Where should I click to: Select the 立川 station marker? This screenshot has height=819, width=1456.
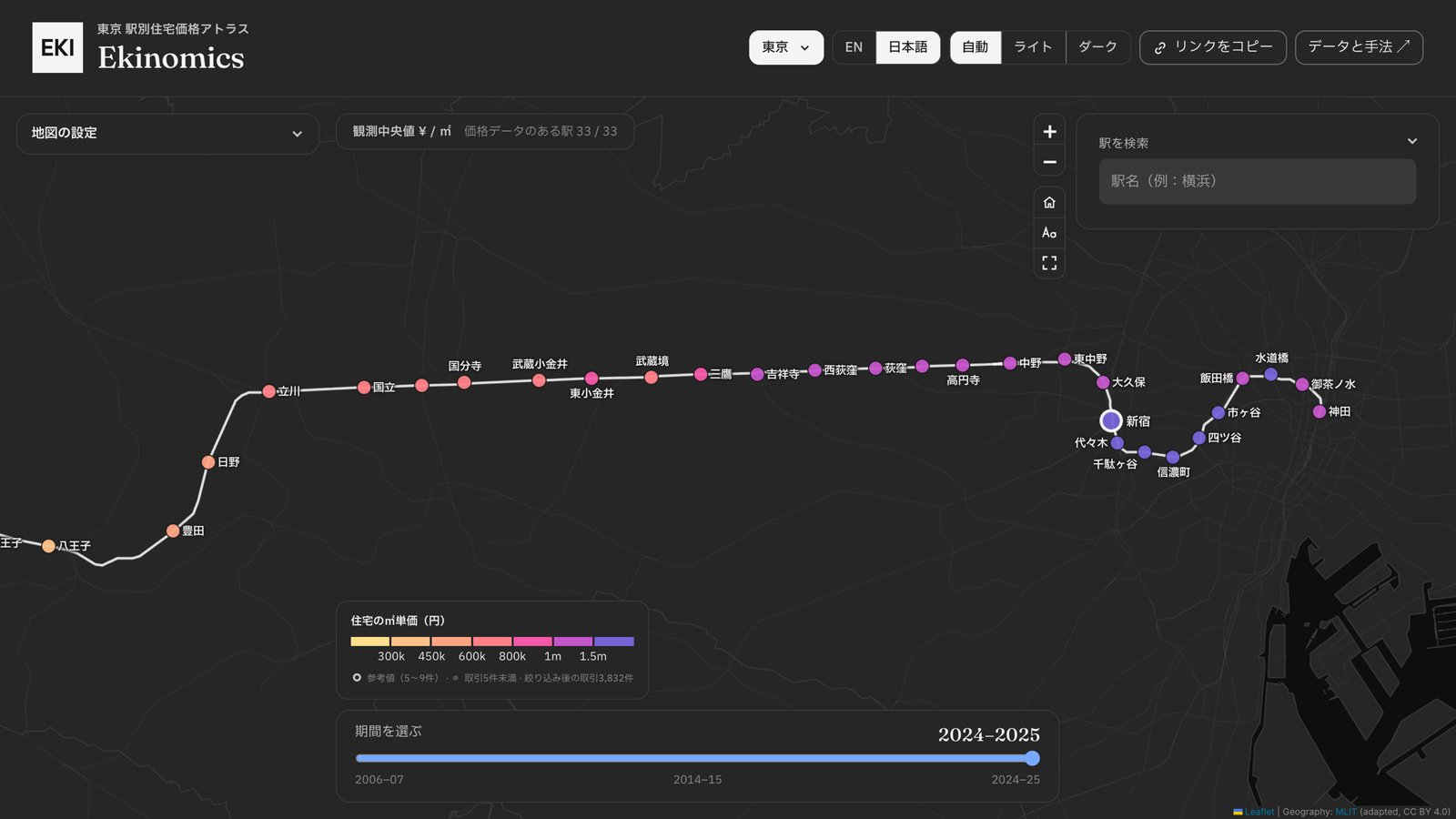click(x=268, y=391)
